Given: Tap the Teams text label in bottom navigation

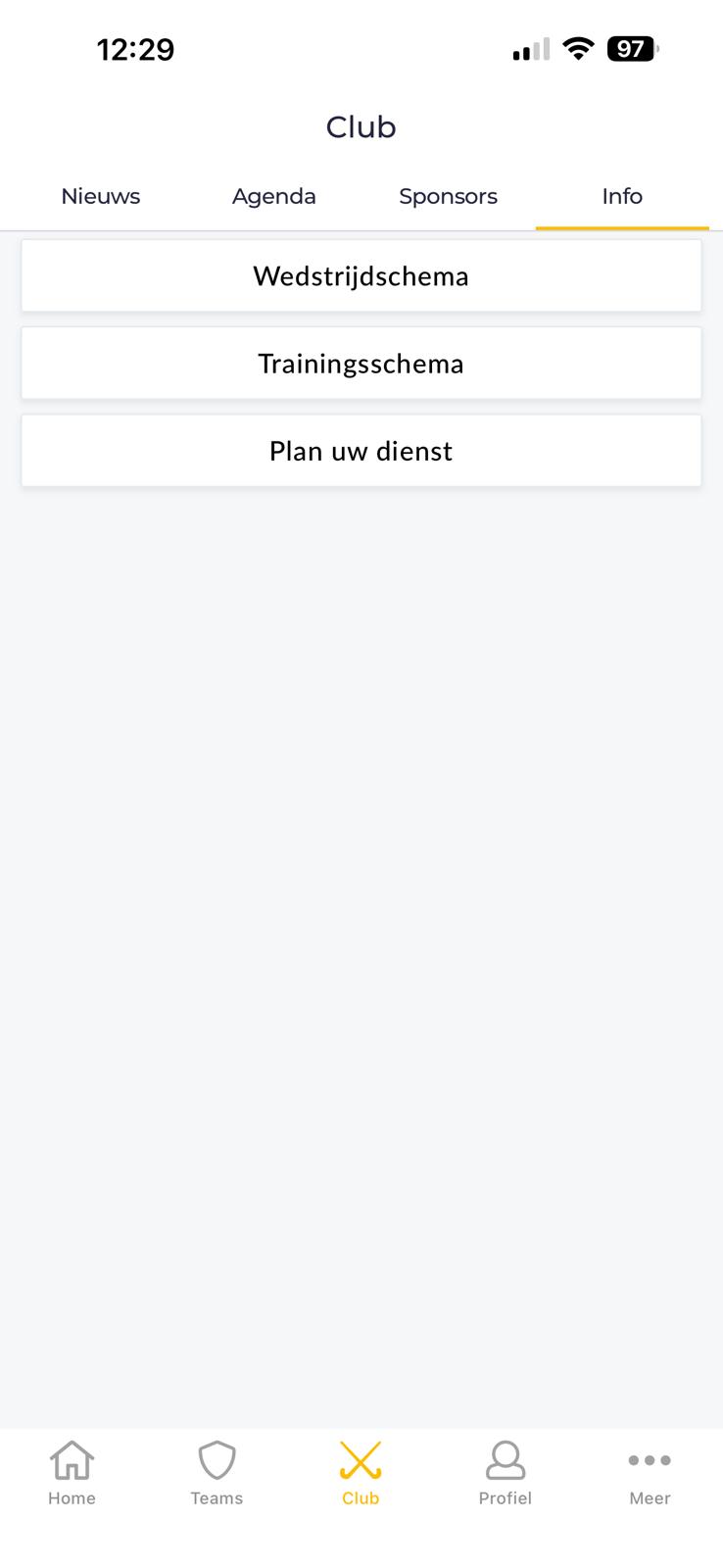Looking at the screenshot, I should click(217, 1498).
